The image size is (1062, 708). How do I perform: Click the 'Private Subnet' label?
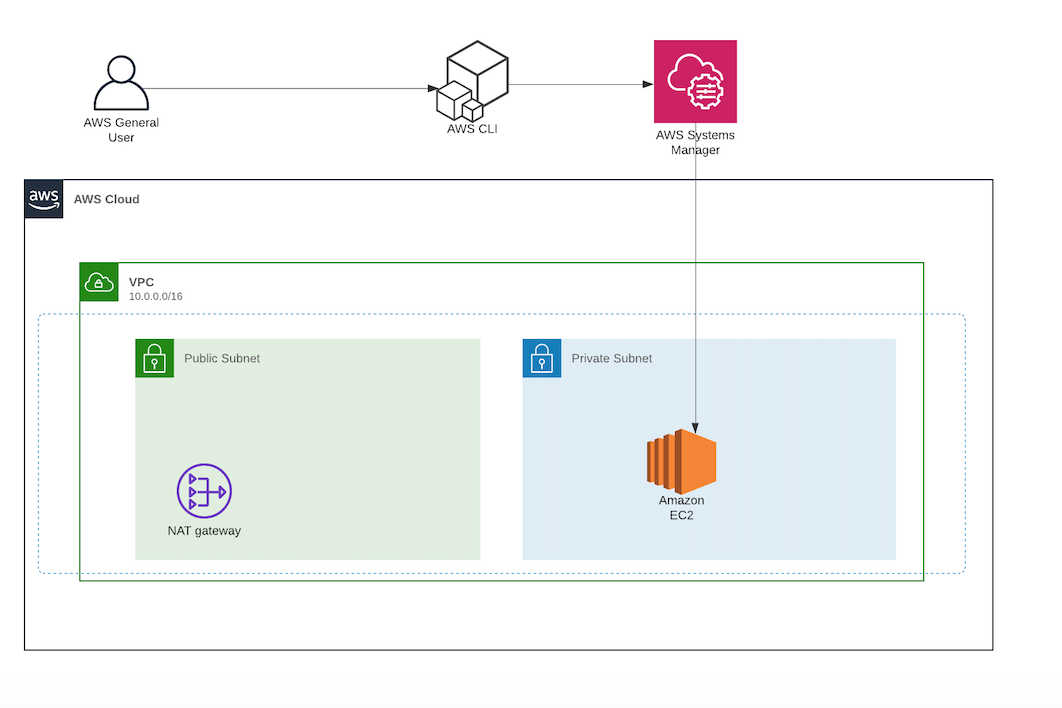pos(612,358)
